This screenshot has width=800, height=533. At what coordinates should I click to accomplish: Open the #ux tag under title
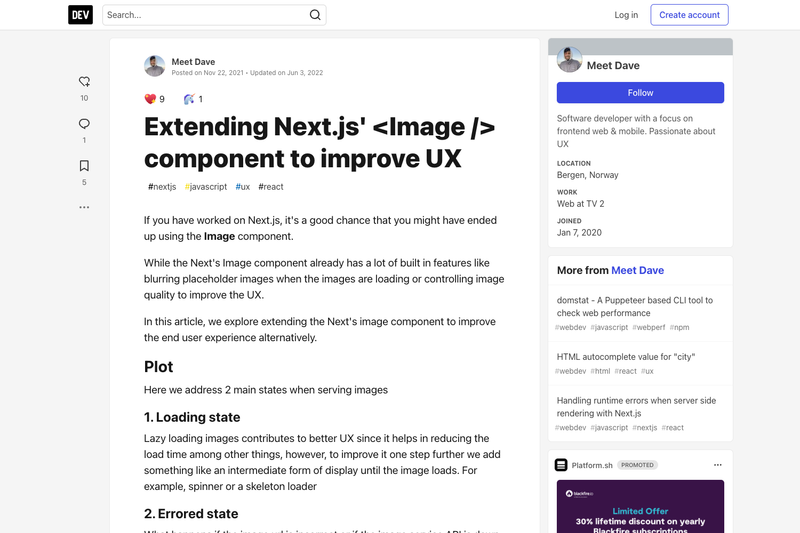[243, 187]
